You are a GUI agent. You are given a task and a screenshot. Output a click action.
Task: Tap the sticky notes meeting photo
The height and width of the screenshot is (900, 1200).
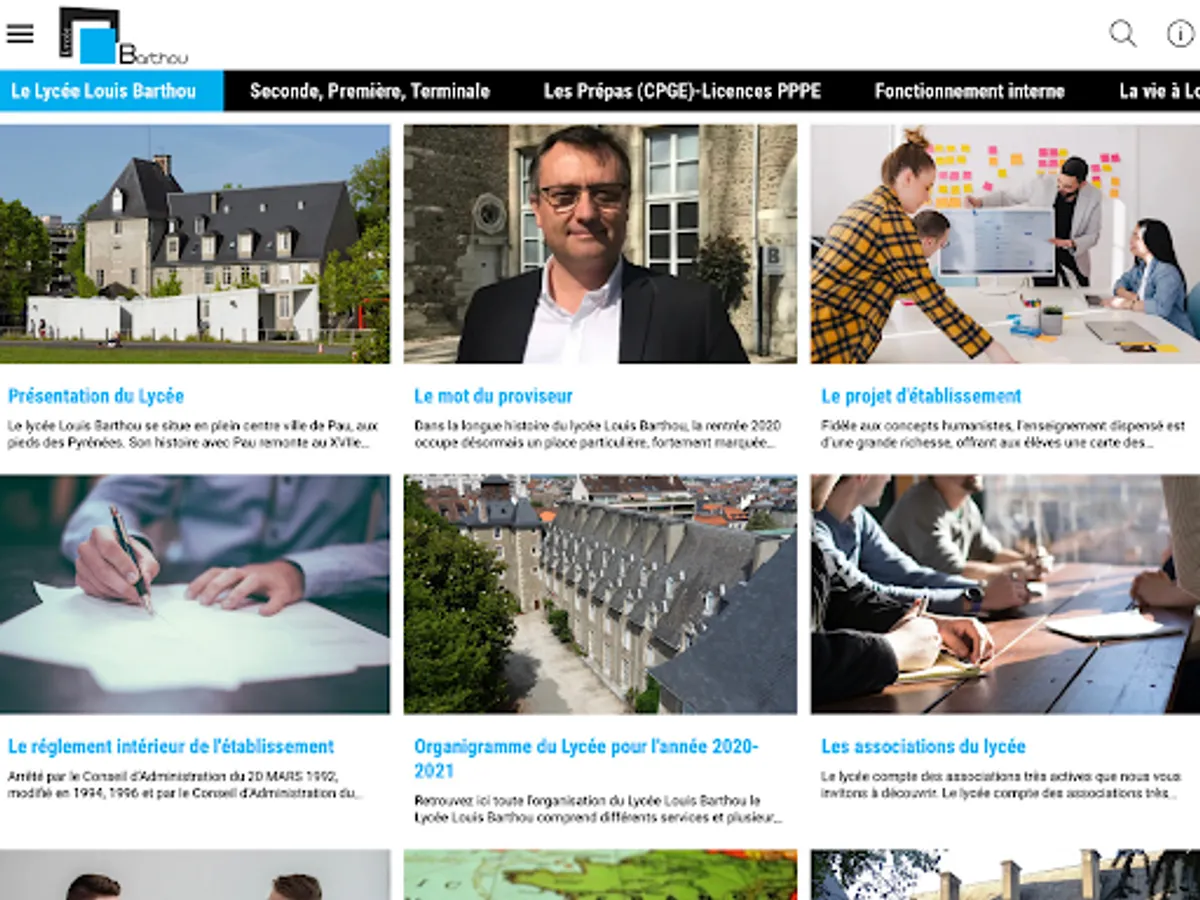1005,243
